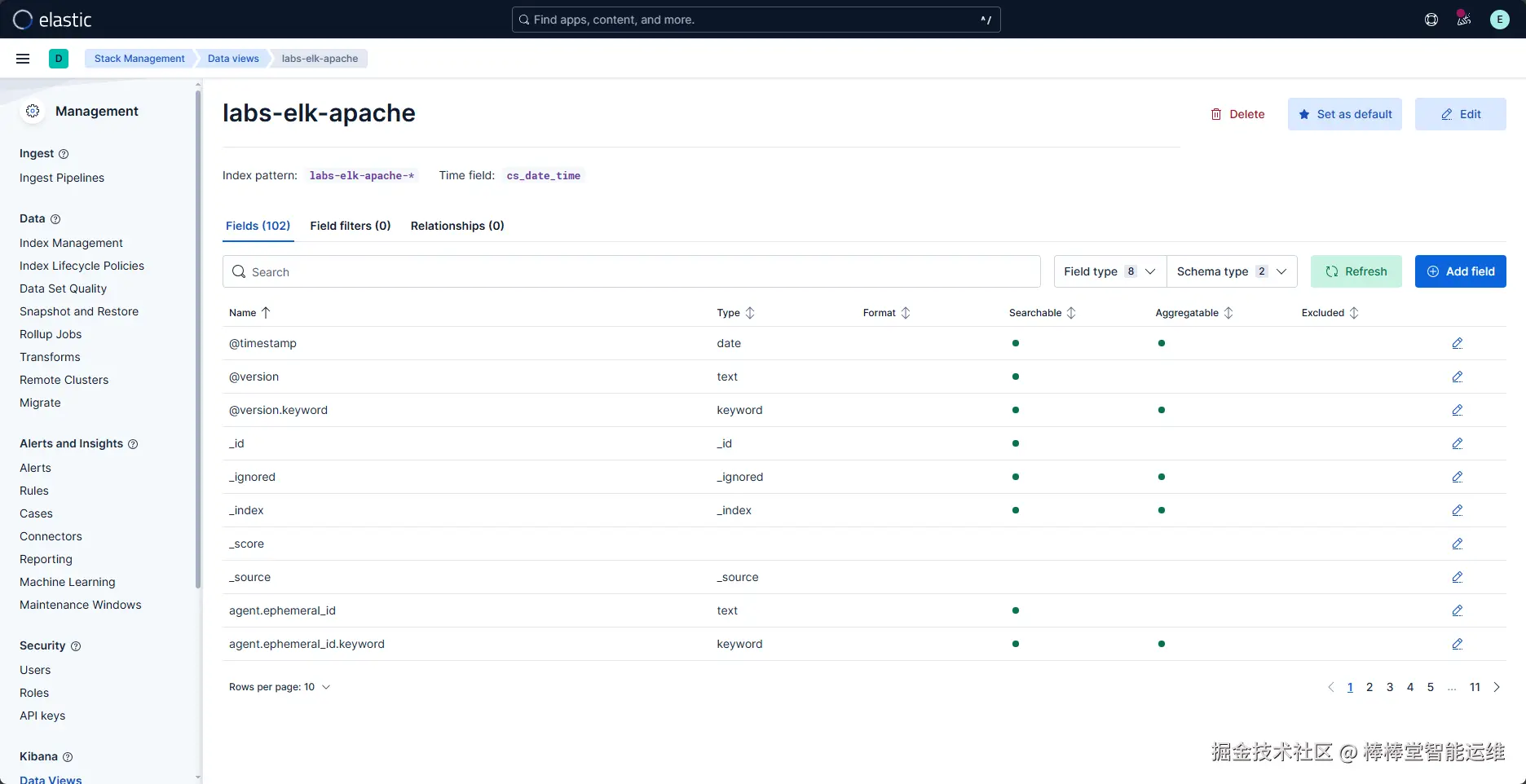
Task: Open the Schema type filter dropdown
Action: (1232, 271)
